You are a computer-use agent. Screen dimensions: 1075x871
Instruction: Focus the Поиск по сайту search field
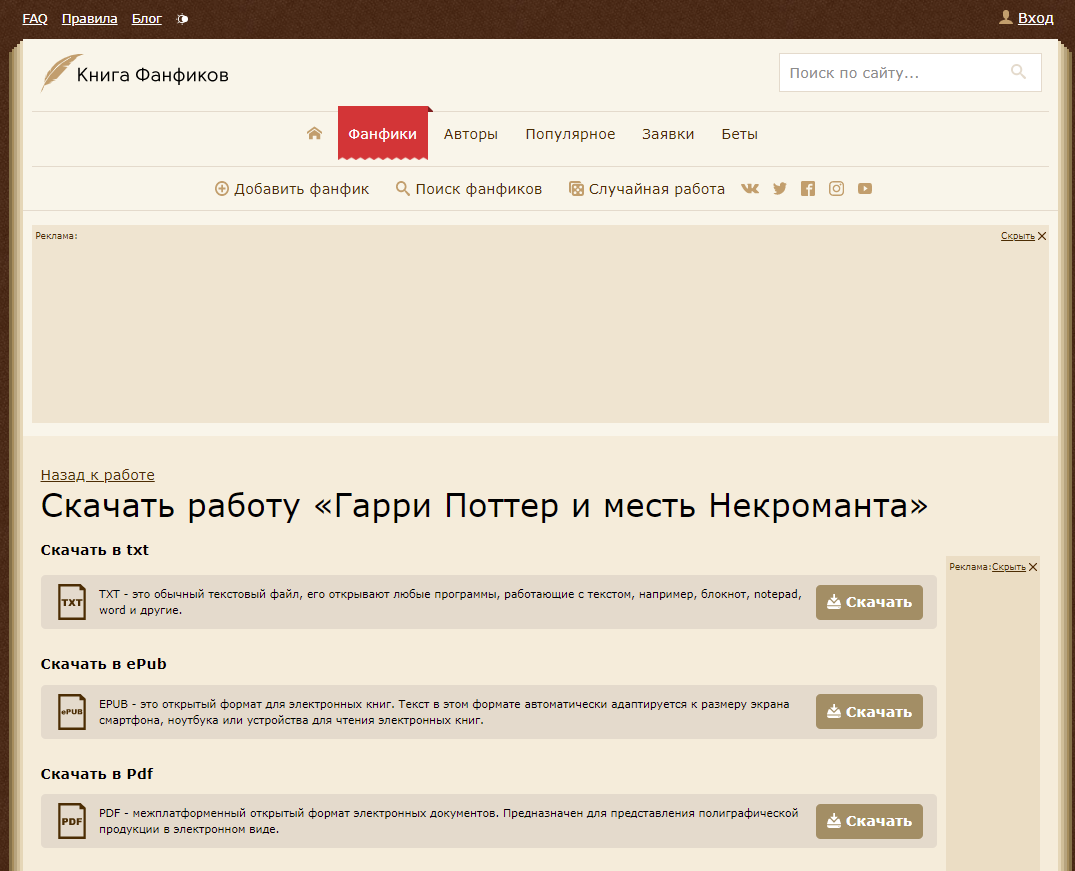910,73
